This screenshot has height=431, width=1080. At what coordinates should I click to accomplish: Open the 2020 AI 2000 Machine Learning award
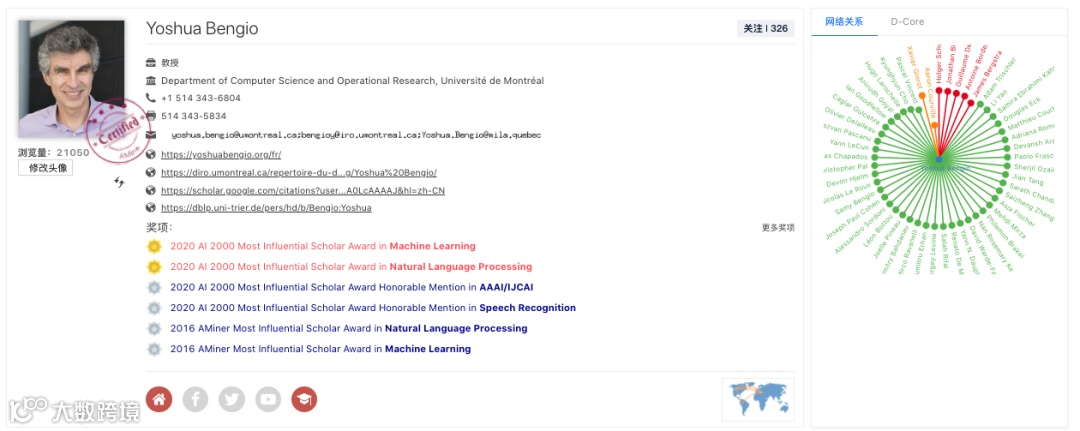point(323,246)
